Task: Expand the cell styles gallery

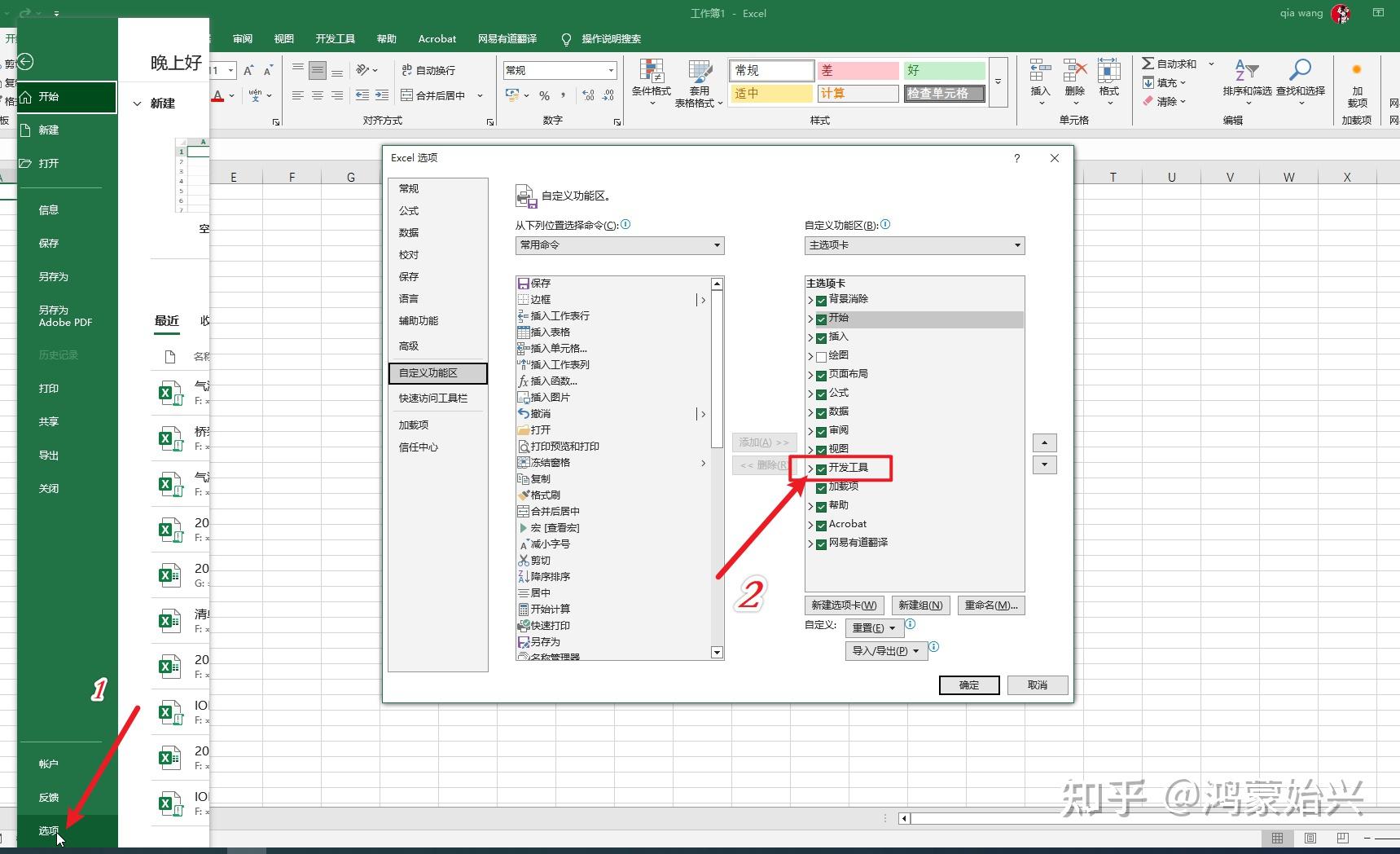Action: point(998,82)
